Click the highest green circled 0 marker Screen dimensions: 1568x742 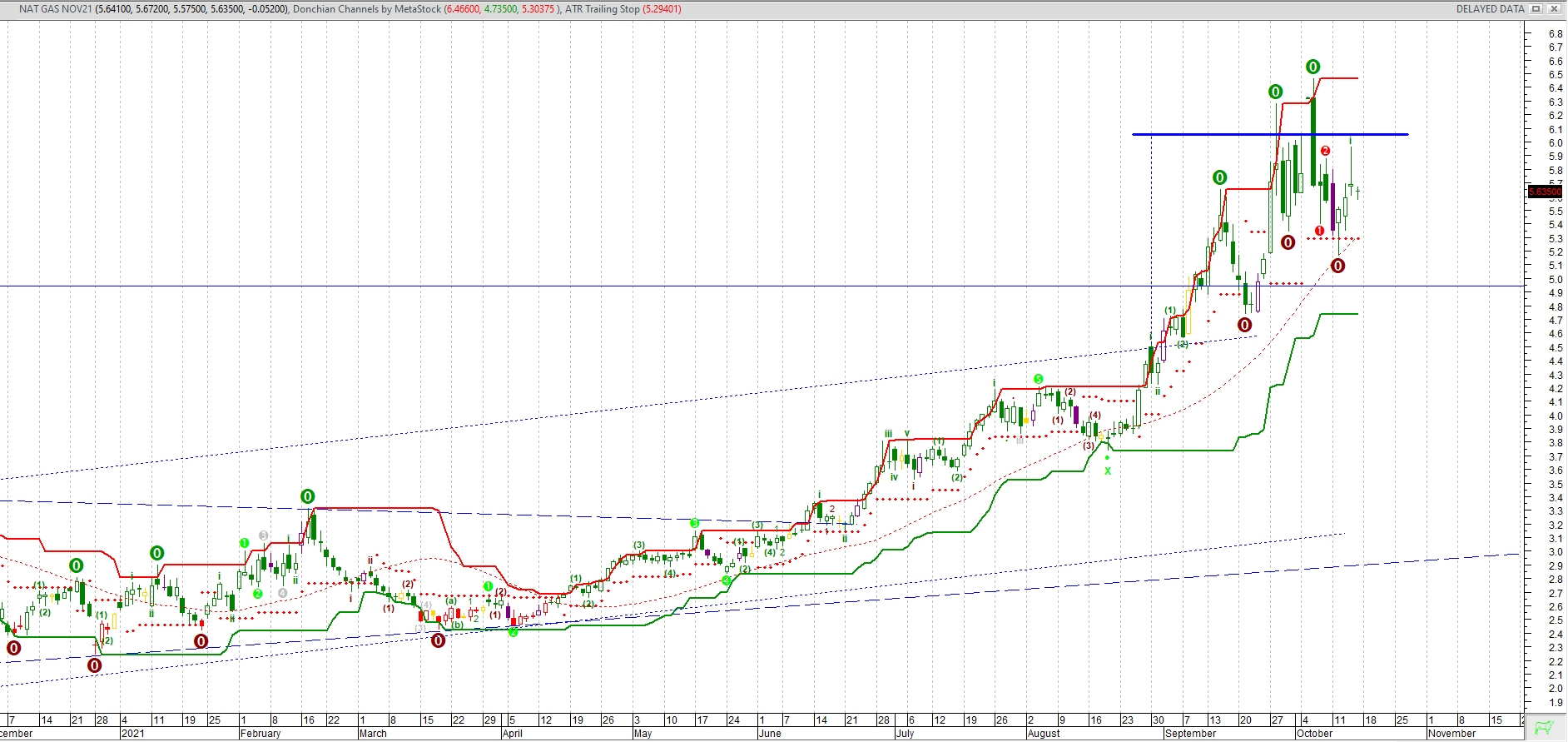coord(1312,67)
